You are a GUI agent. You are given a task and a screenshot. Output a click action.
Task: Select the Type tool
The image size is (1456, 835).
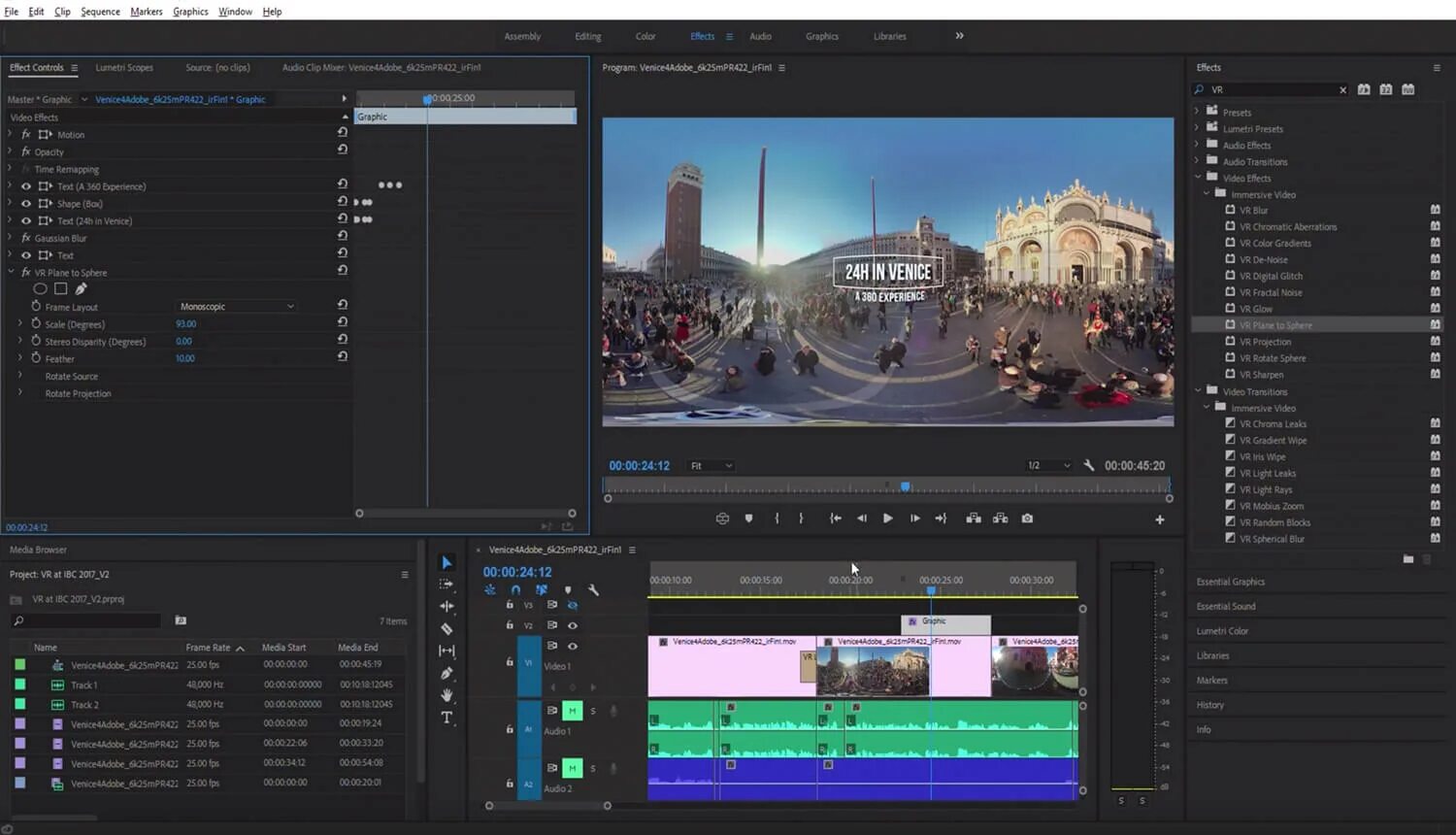click(447, 718)
